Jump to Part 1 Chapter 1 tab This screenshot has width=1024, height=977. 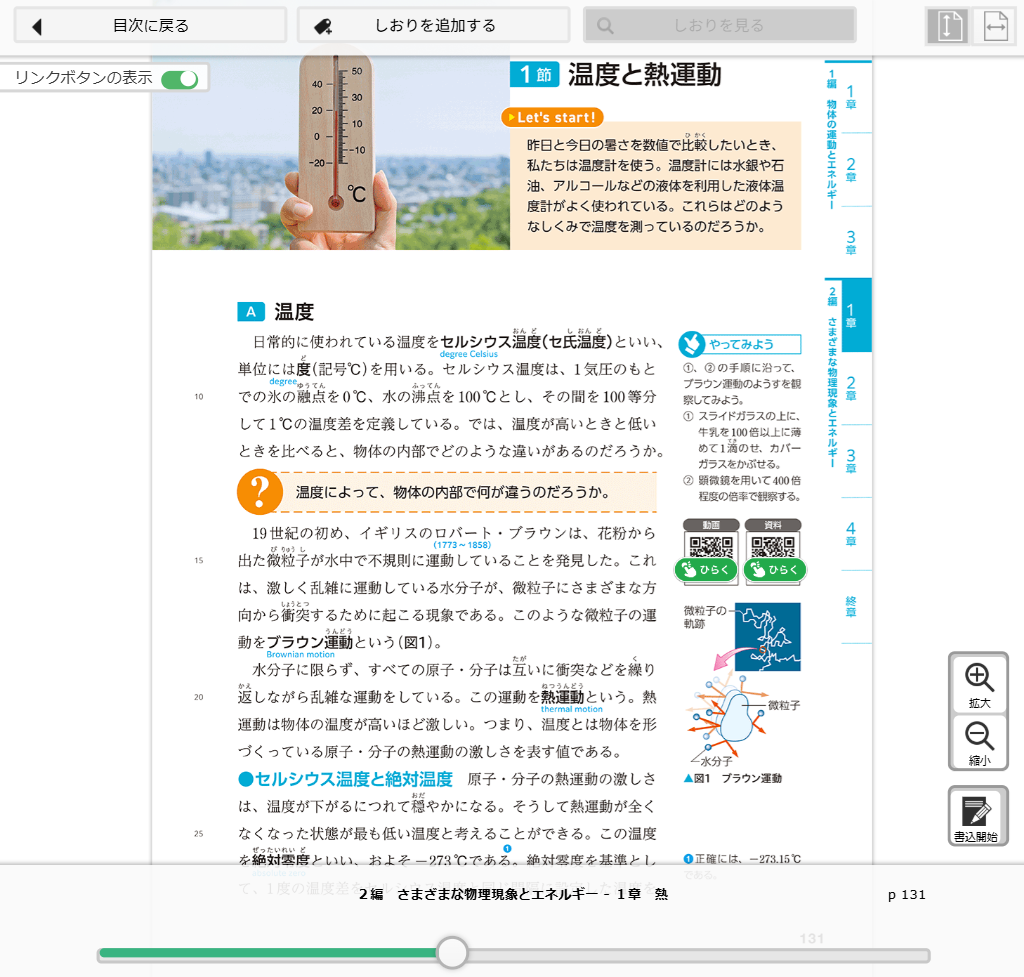[850, 97]
